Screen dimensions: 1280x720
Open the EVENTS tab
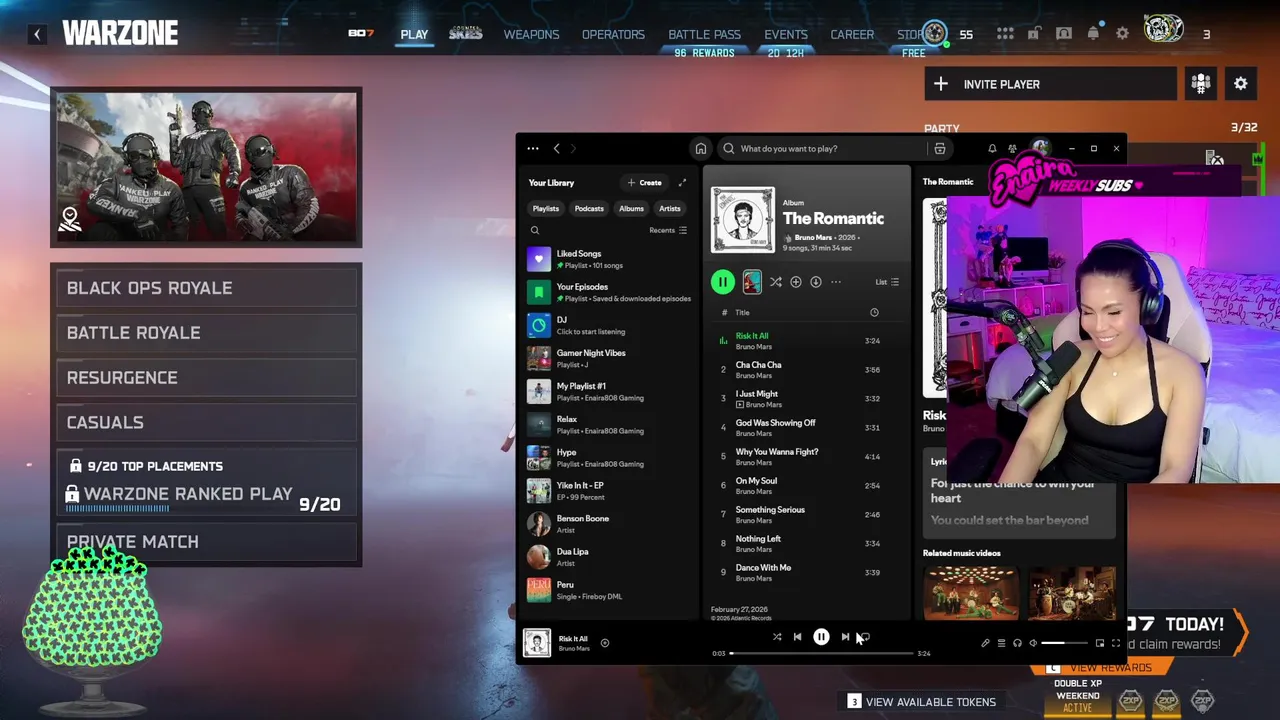pos(786,35)
